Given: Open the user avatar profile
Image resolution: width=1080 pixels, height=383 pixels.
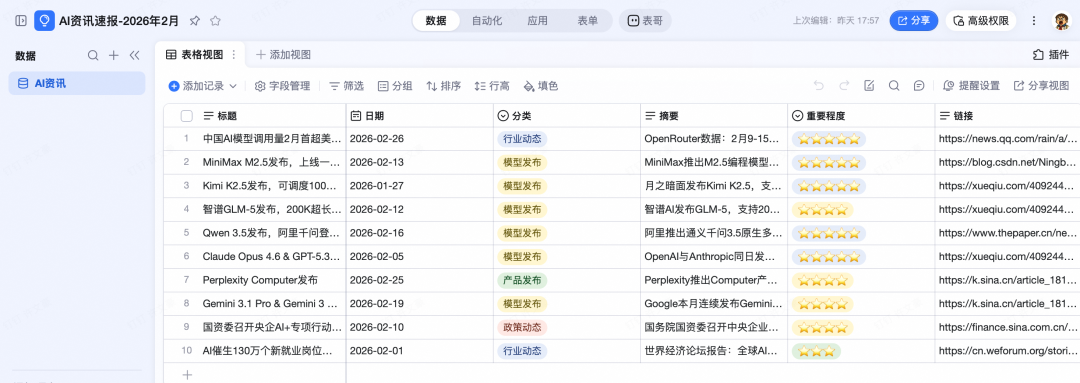Looking at the screenshot, I should pyautogui.click(x=1061, y=21).
